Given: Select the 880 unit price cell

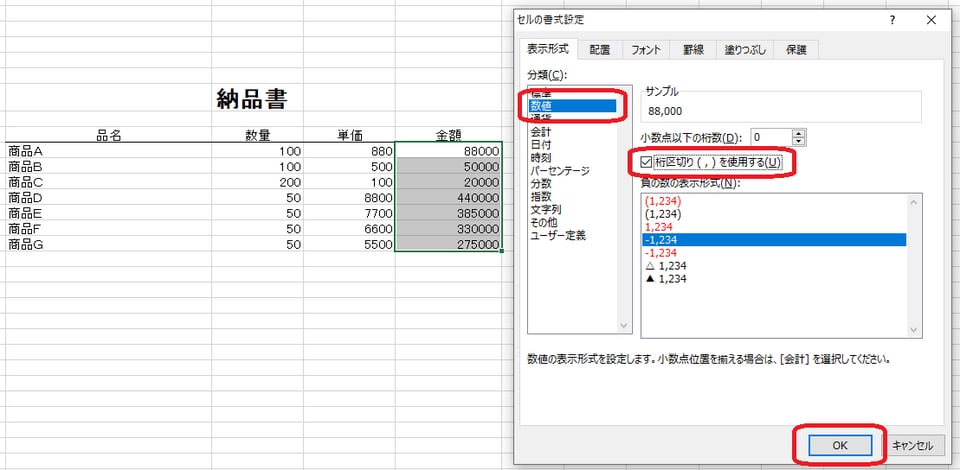Looking at the screenshot, I should (349, 151).
